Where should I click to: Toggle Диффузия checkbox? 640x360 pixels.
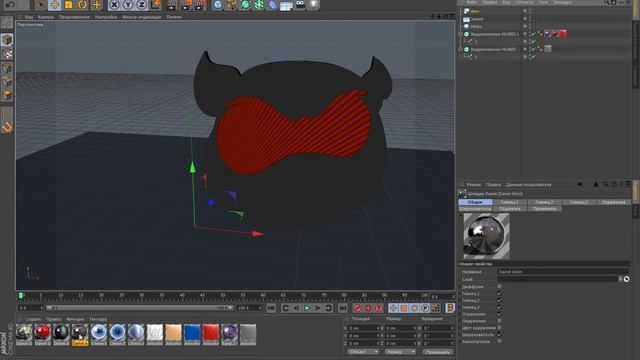499,287
